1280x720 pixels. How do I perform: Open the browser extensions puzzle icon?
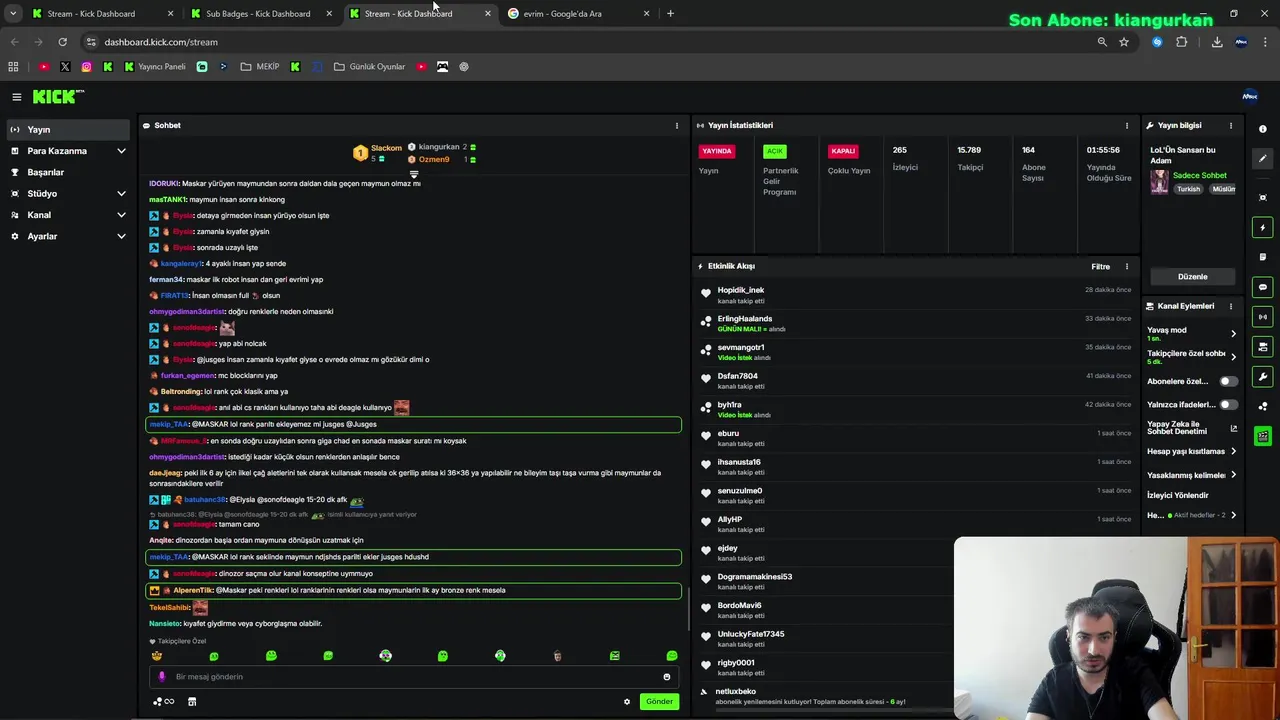pyautogui.click(x=1182, y=42)
